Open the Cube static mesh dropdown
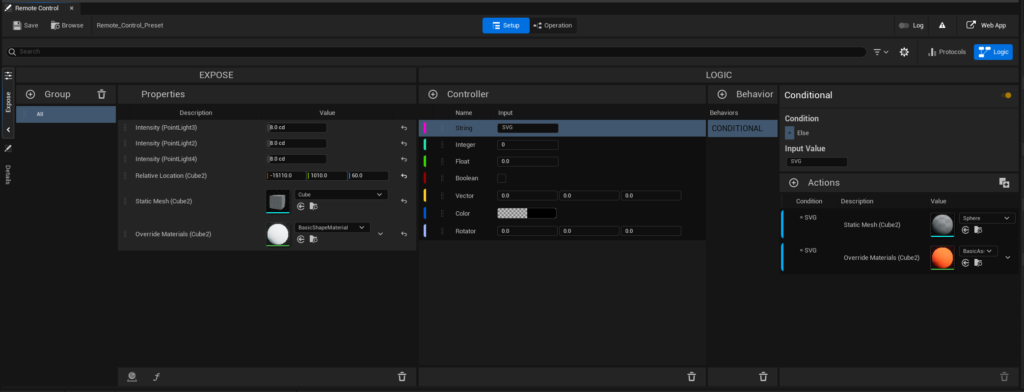The width and height of the screenshot is (1024, 392). point(342,195)
